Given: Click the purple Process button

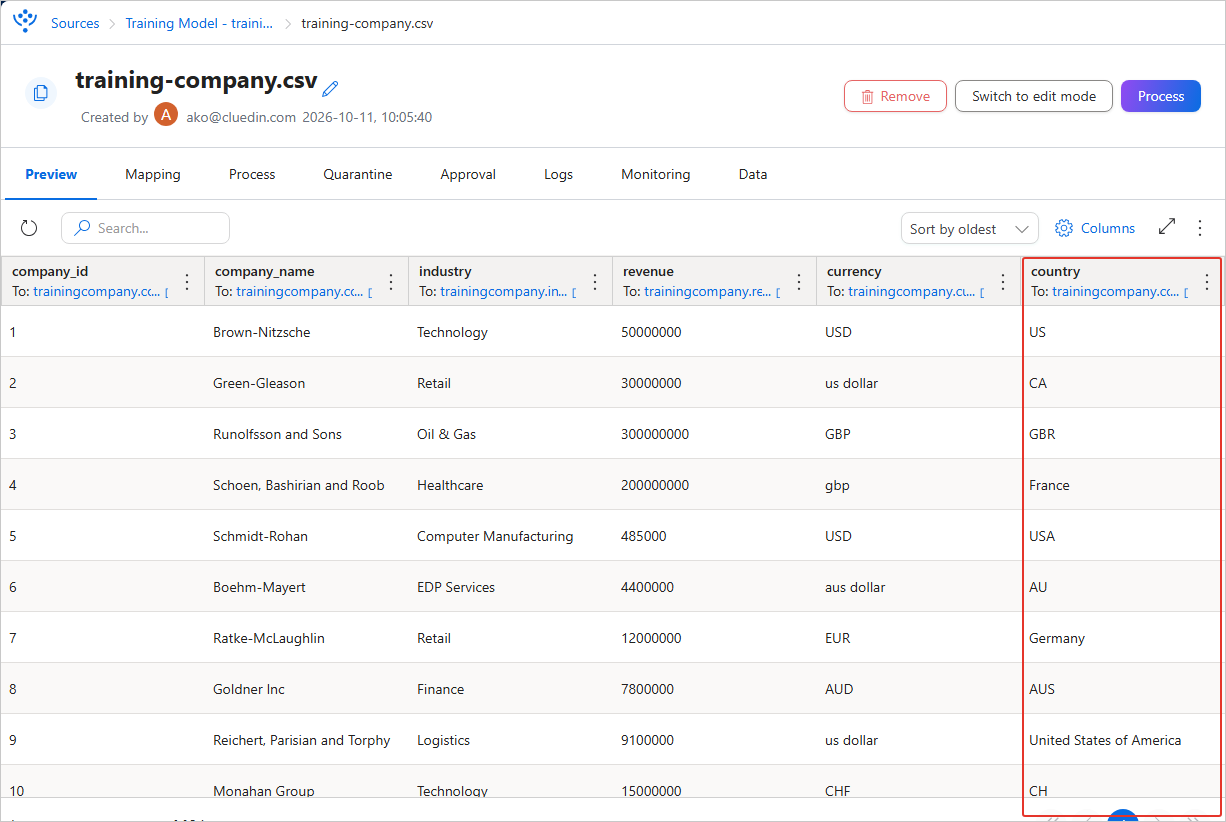Looking at the screenshot, I should [x=1161, y=96].
